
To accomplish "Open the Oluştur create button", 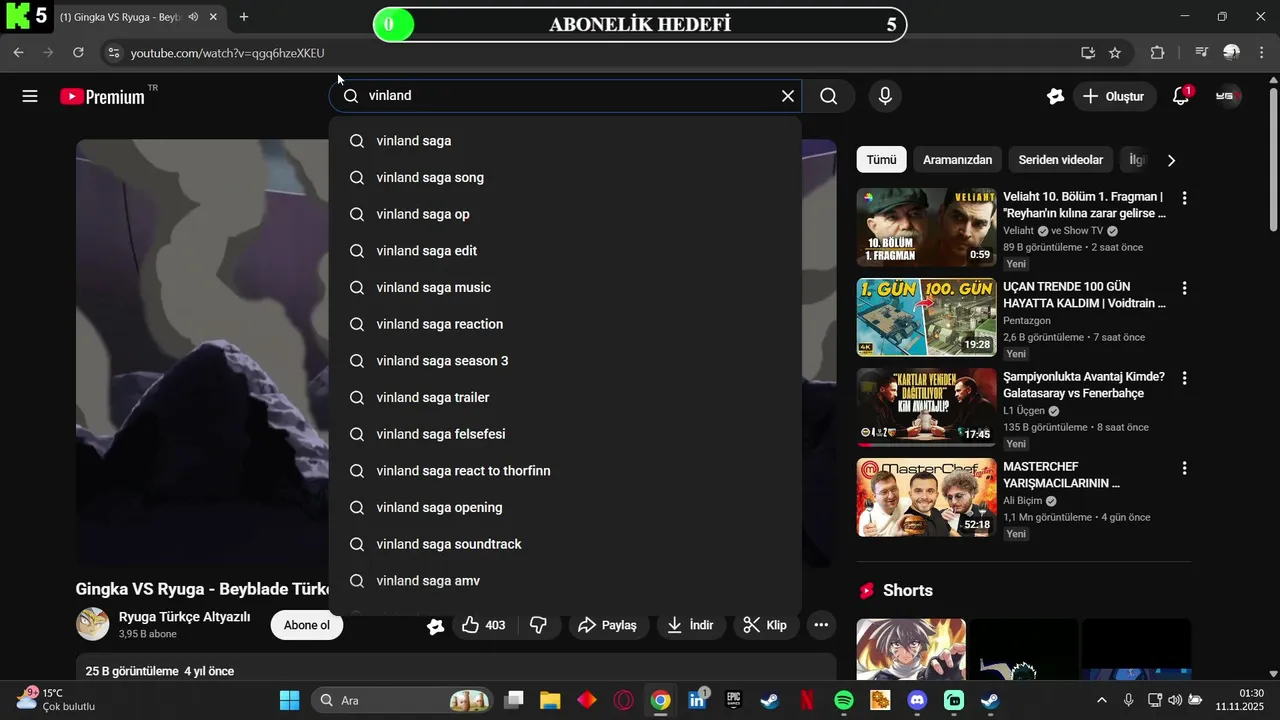I will 1115,96.
